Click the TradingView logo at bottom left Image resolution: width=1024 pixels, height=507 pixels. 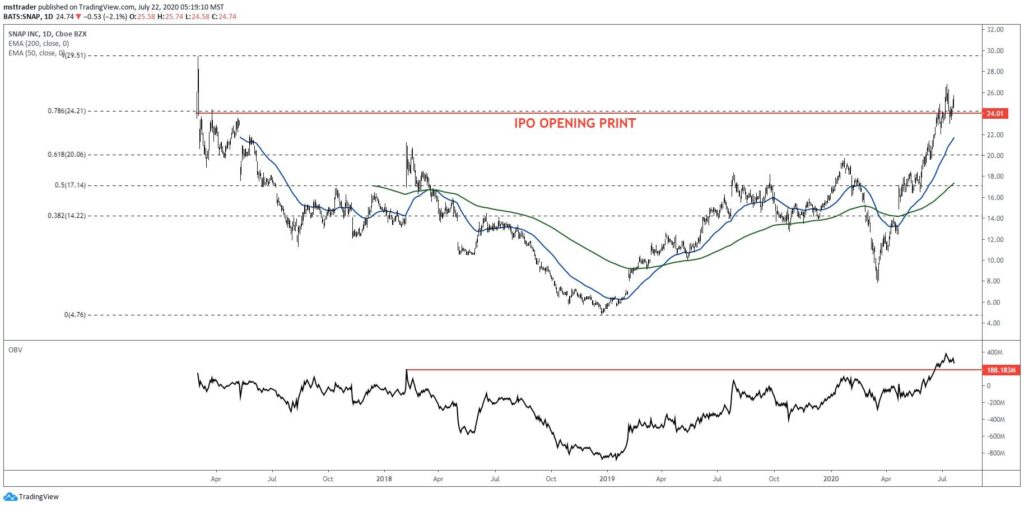tap(31, 497)
